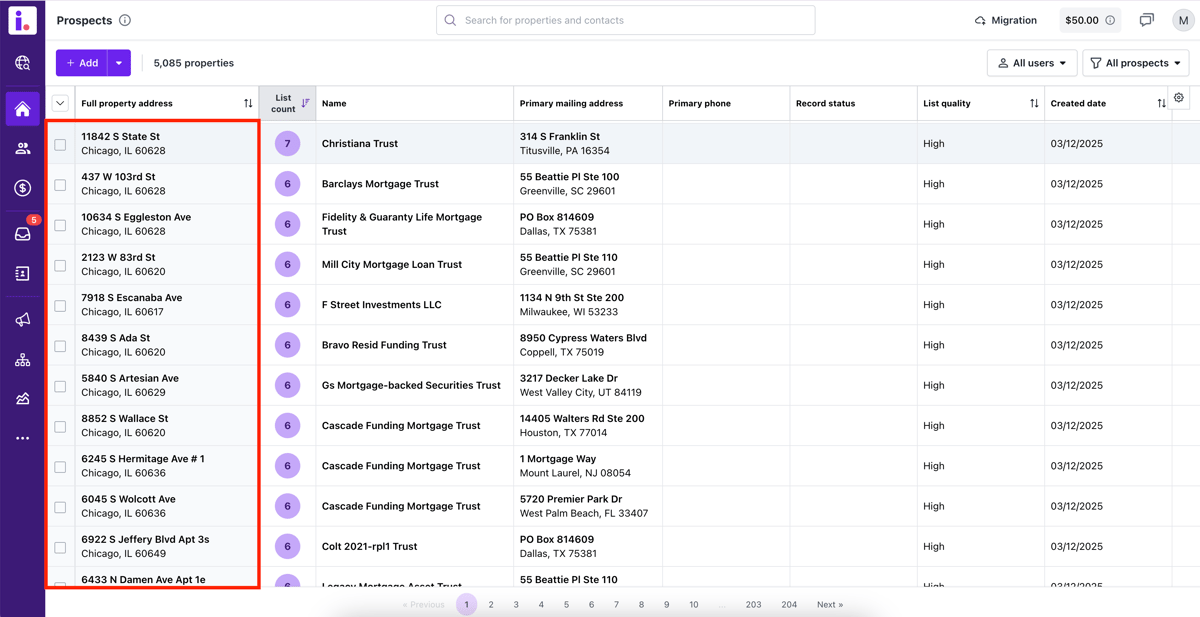1200x617 pixels.
Task: Open the megaphone campaigns sidebar icon
Action: 22,320
